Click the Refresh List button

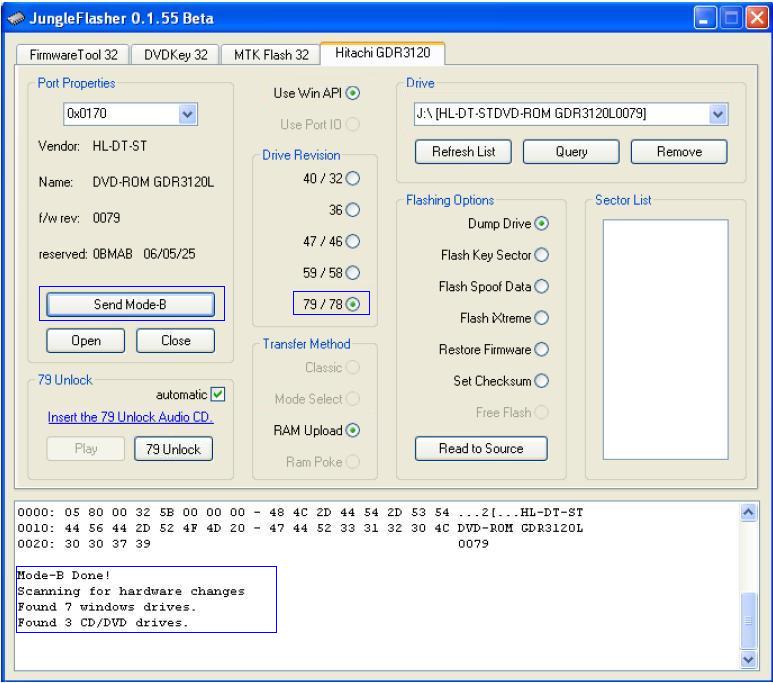tap(463, 151)
